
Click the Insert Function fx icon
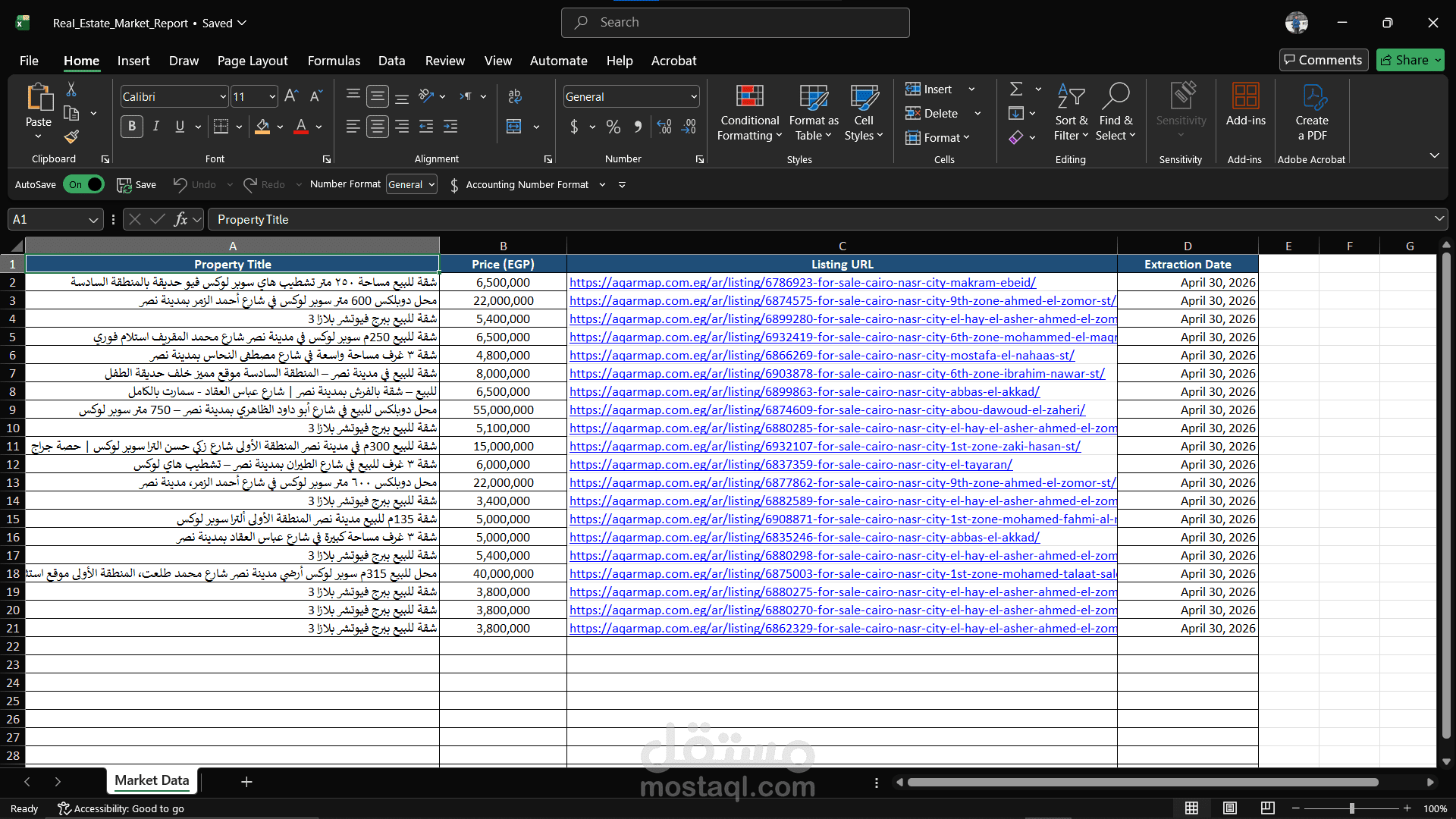point(180,219)
